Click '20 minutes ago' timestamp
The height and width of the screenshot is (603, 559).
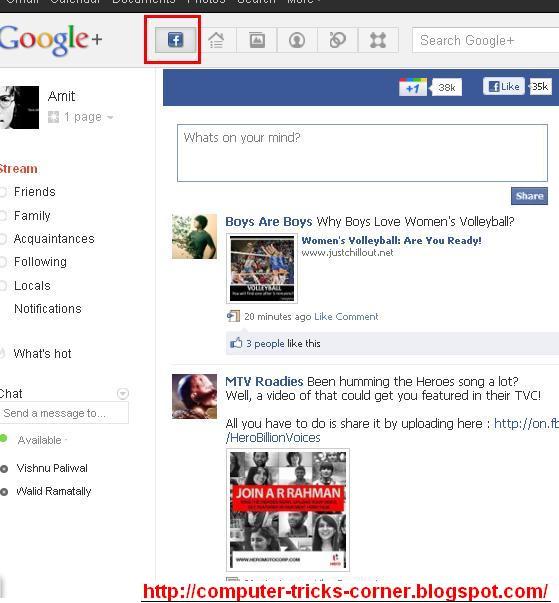point(278,316)
